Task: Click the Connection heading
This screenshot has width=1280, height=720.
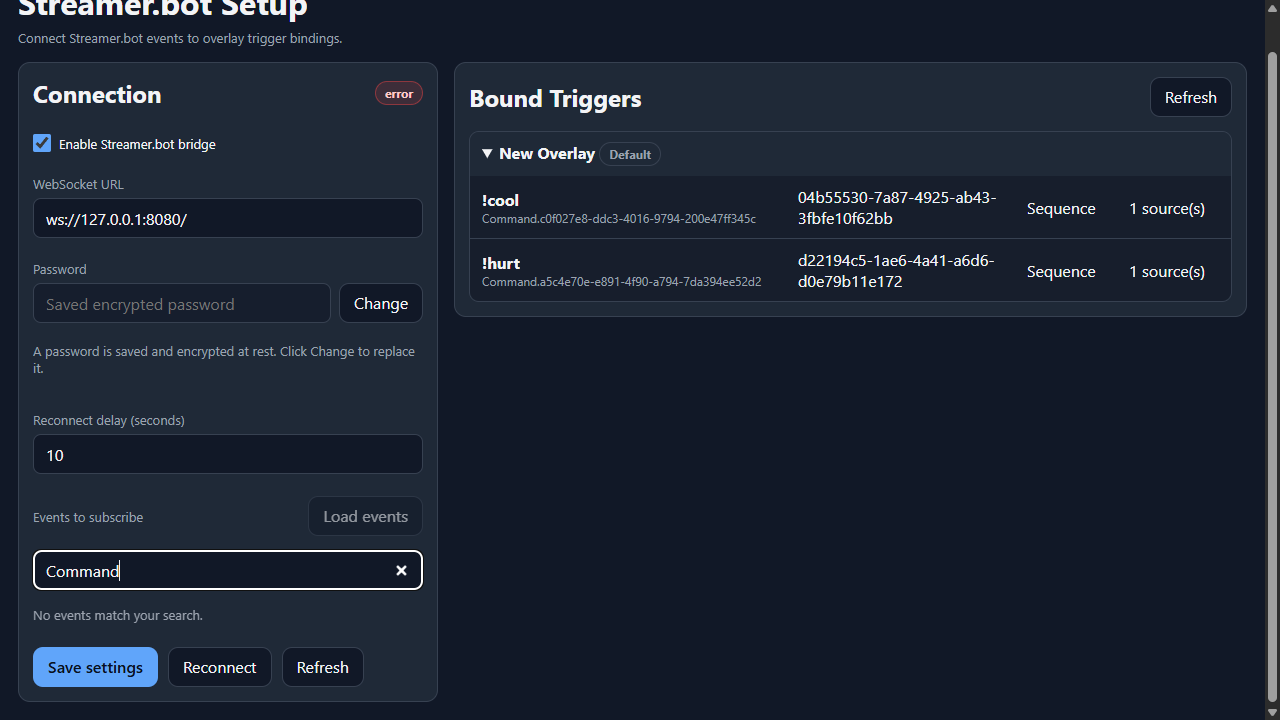Action: pos(97,94)
